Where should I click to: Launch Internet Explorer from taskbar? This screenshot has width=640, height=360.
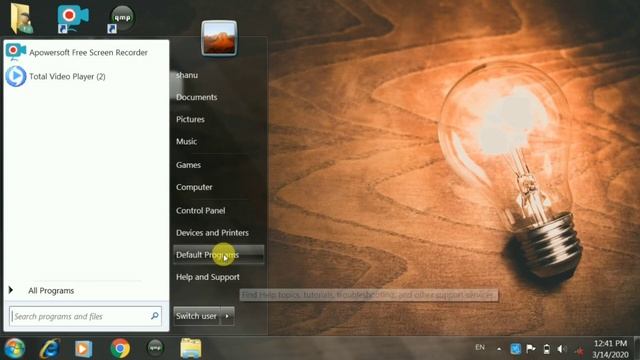50,348
